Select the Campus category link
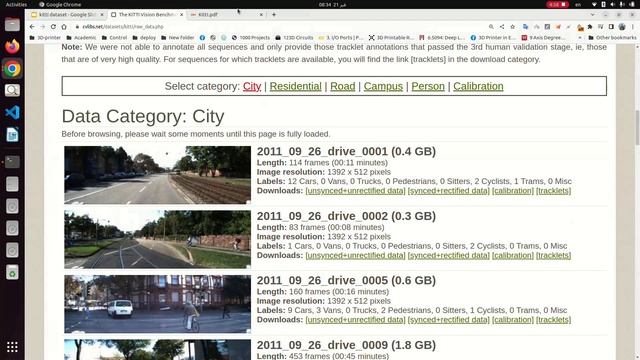640x360 pixels. click(x=383, y=86)
